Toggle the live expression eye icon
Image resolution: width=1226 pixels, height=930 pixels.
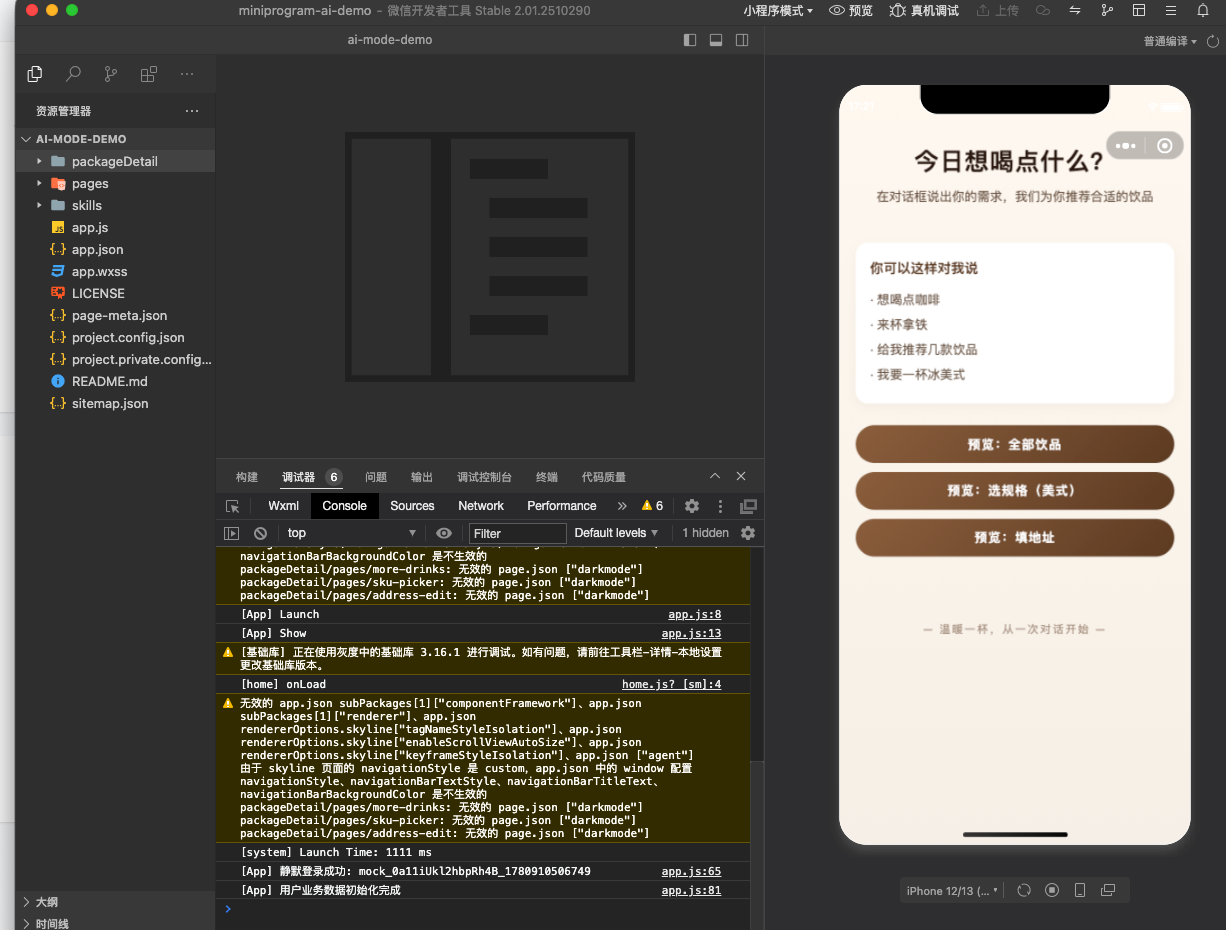pyautogui.click(x=444, y=533)
